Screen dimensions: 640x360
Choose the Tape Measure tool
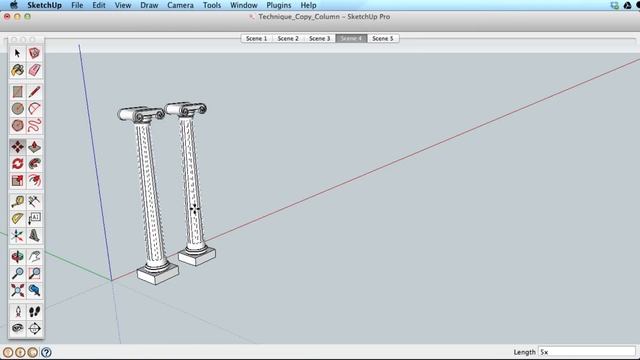click(17, 202)
